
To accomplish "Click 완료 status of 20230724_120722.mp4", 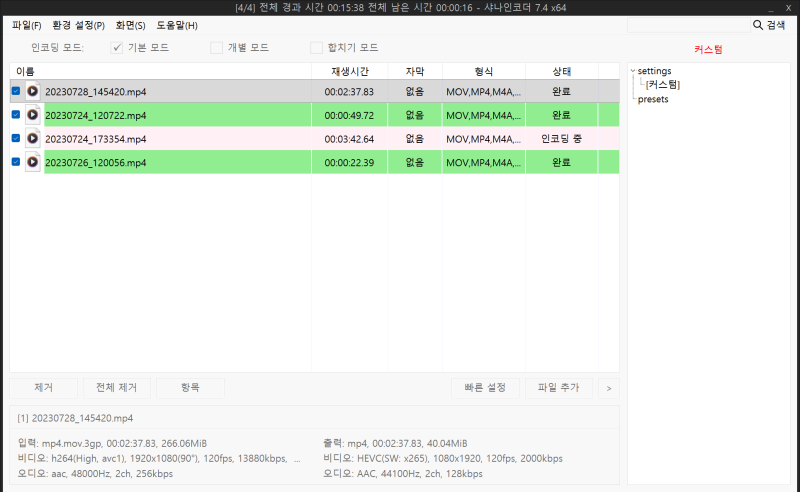I will pos(561,115).
